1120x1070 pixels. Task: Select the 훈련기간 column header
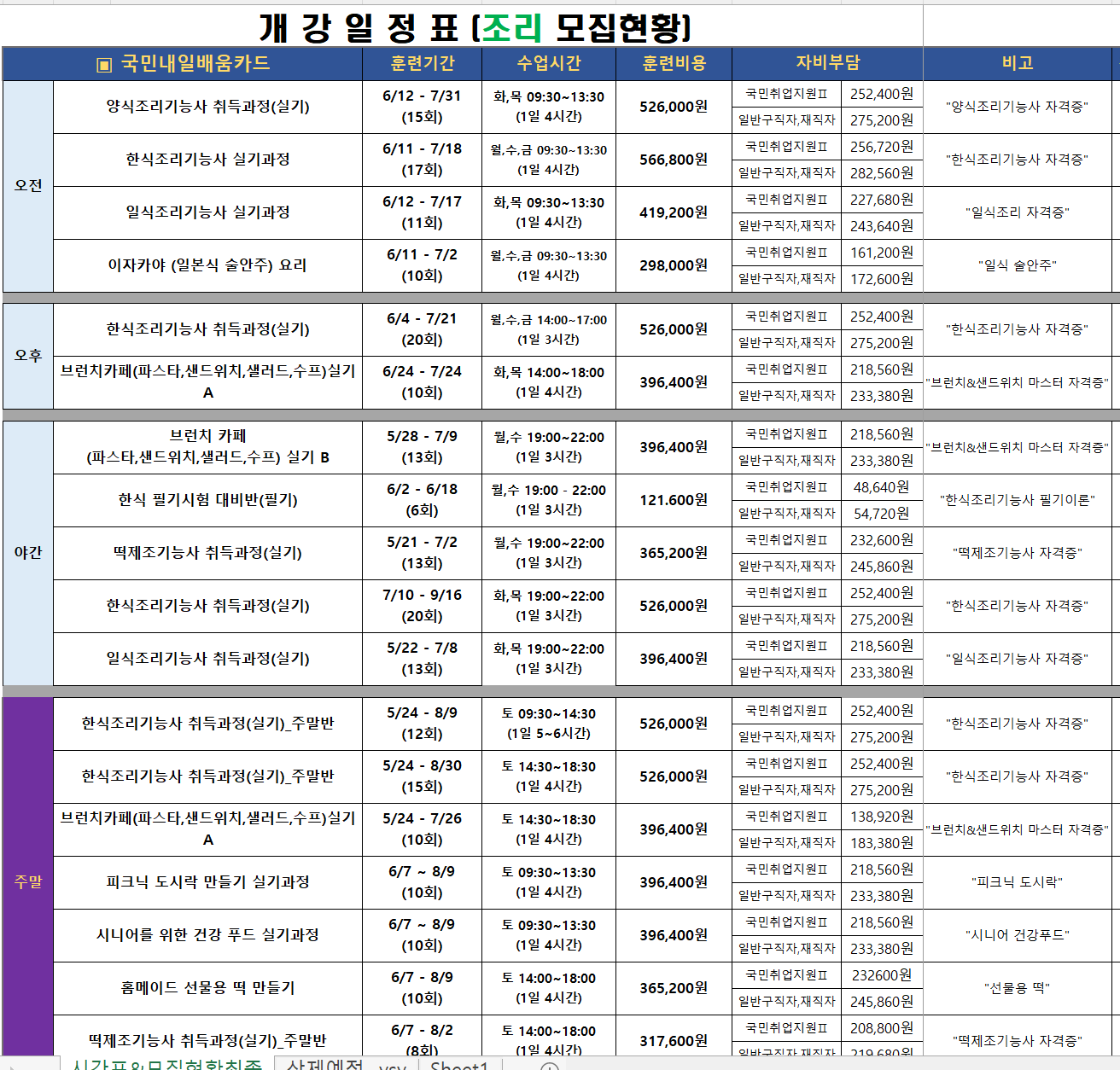click(x=423, y=63)
